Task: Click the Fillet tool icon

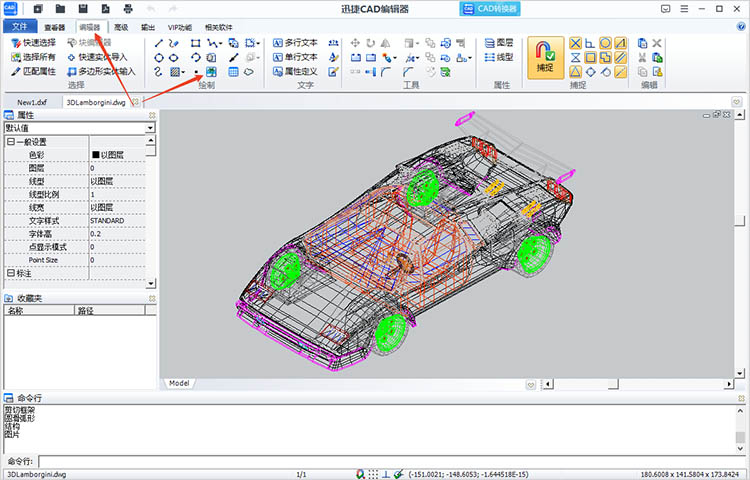Action: 386,72
